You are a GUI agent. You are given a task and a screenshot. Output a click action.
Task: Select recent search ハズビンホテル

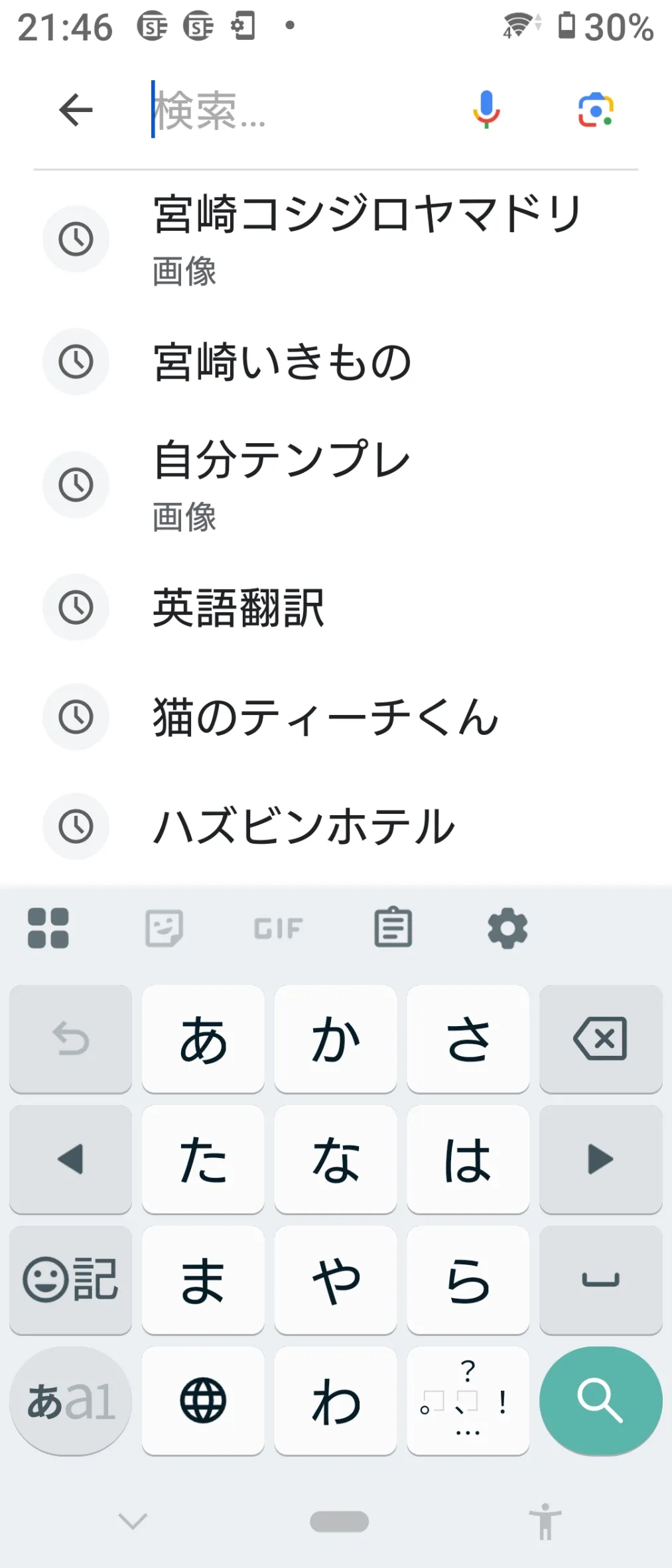tap(336, 826)
